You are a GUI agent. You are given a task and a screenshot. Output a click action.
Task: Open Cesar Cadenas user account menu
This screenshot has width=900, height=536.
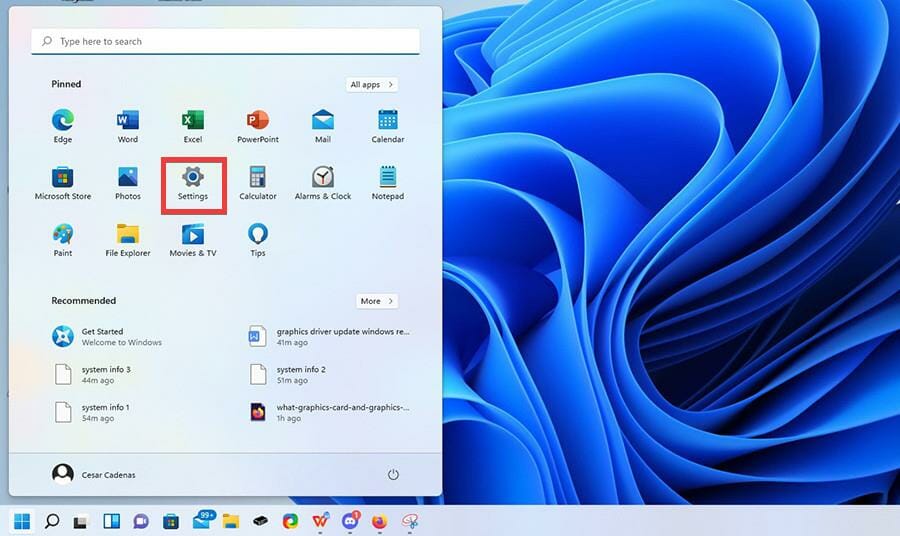[94, 475]
